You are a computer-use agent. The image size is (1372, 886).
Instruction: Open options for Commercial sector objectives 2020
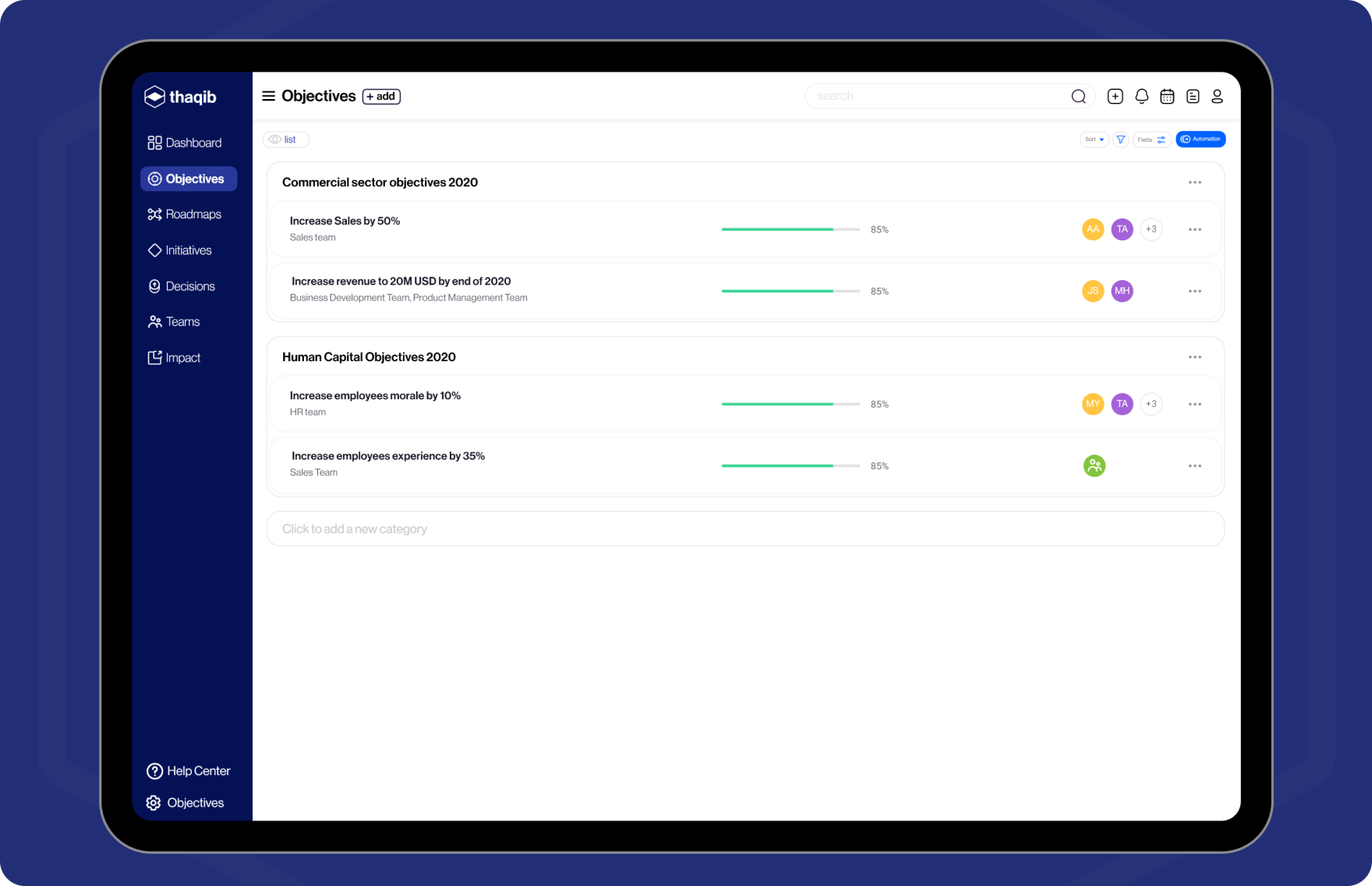click(1195, 183)
